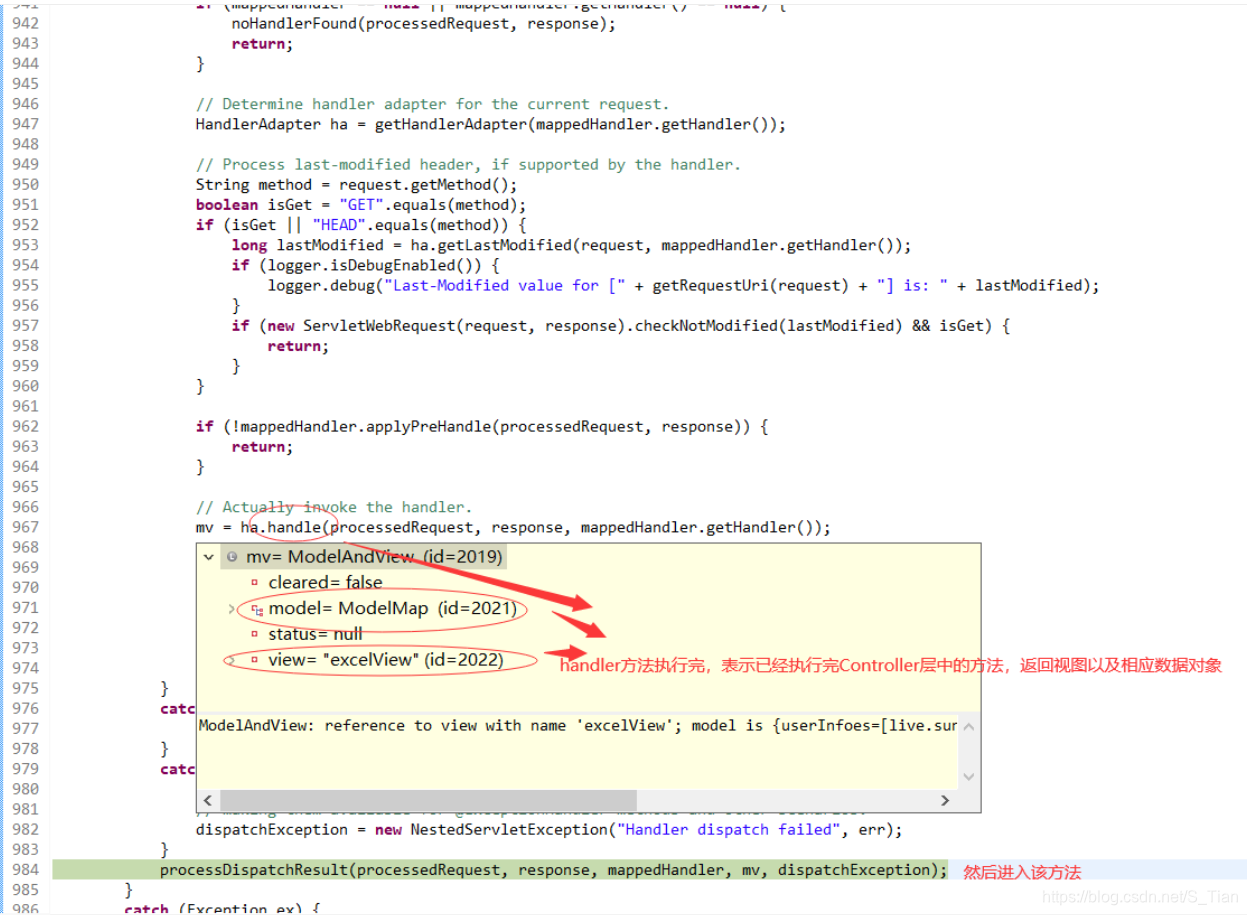Click the local variable icon beside mv

pos(232,557)
